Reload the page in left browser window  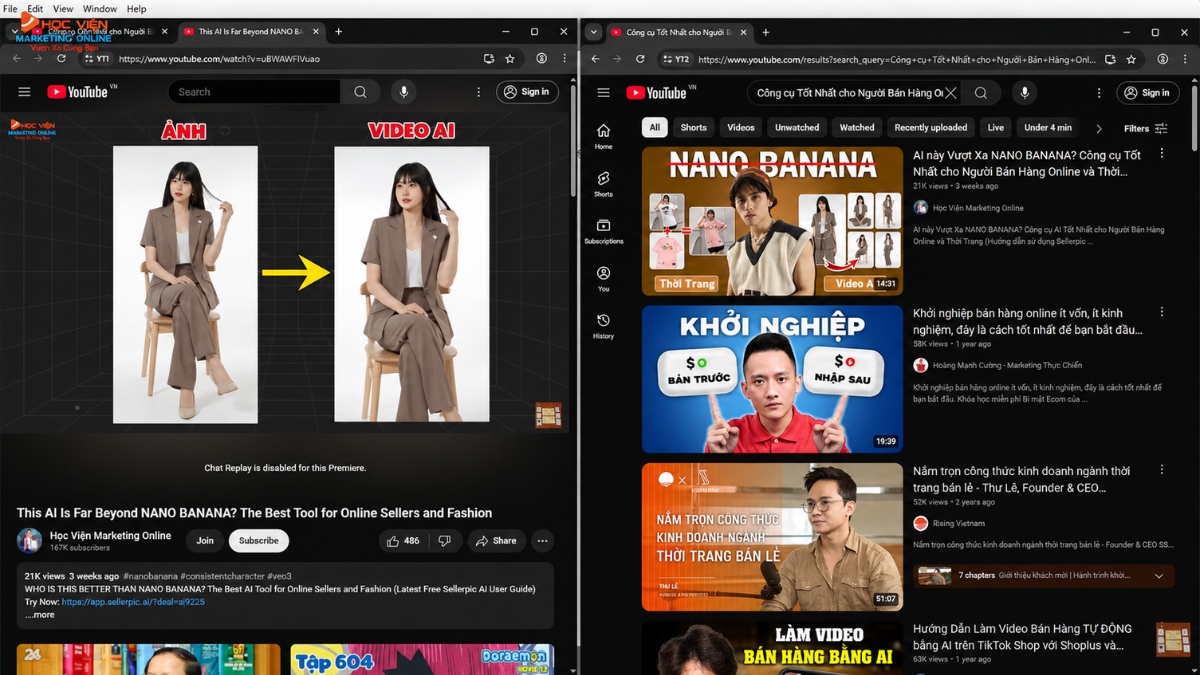62,59
